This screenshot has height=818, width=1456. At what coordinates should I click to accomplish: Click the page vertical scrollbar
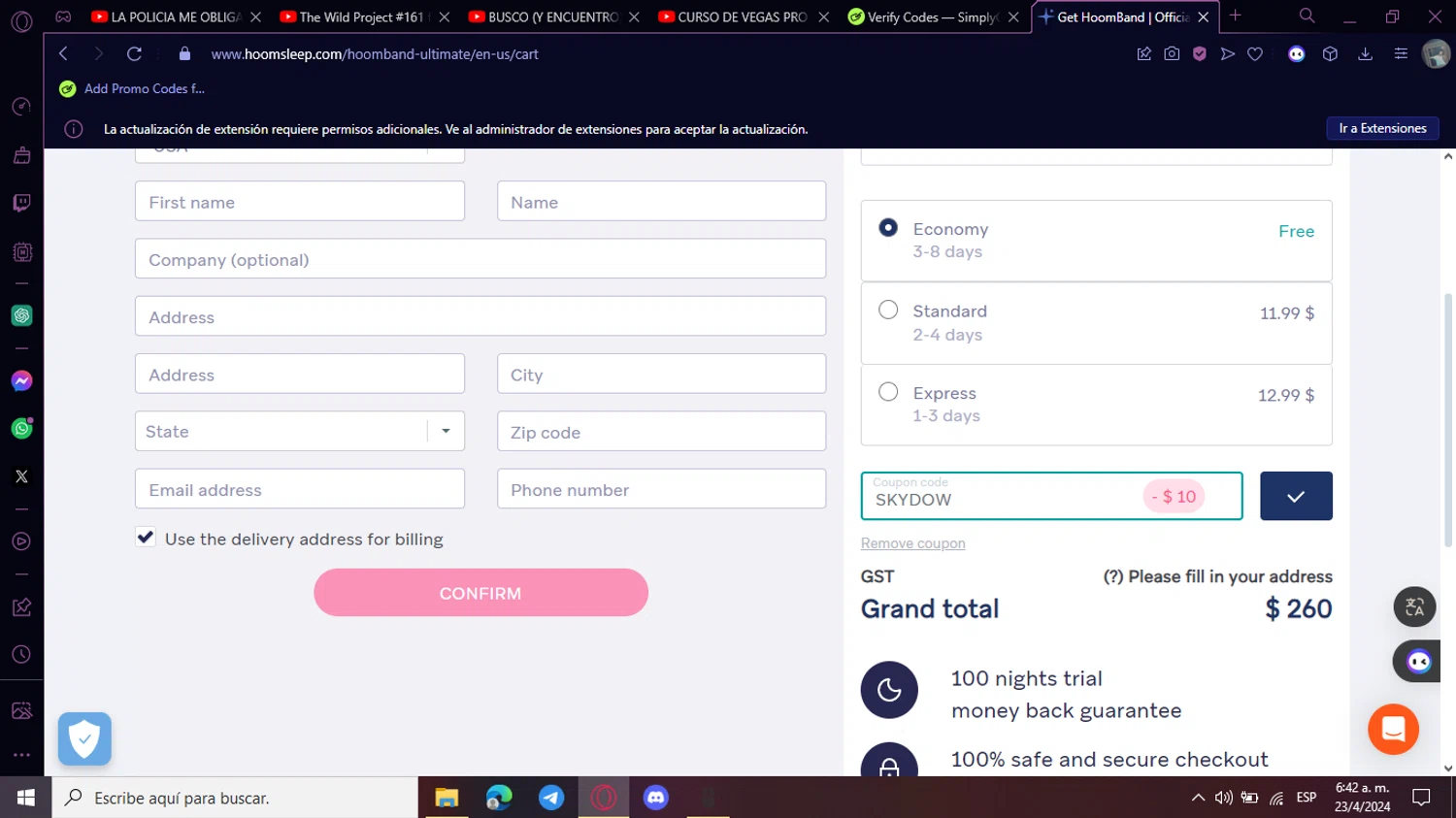1447,419
